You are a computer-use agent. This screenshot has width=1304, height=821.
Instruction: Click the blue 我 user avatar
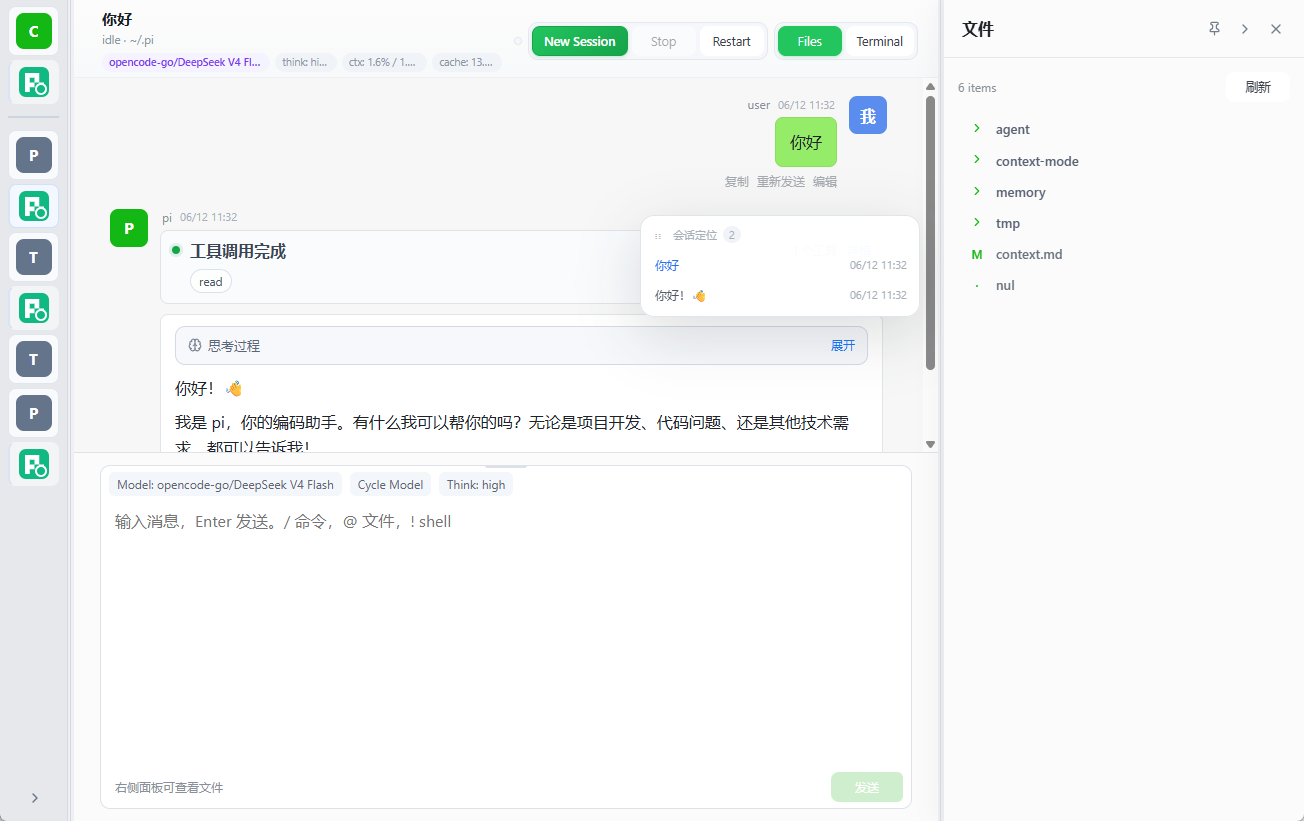pos(868,115)
